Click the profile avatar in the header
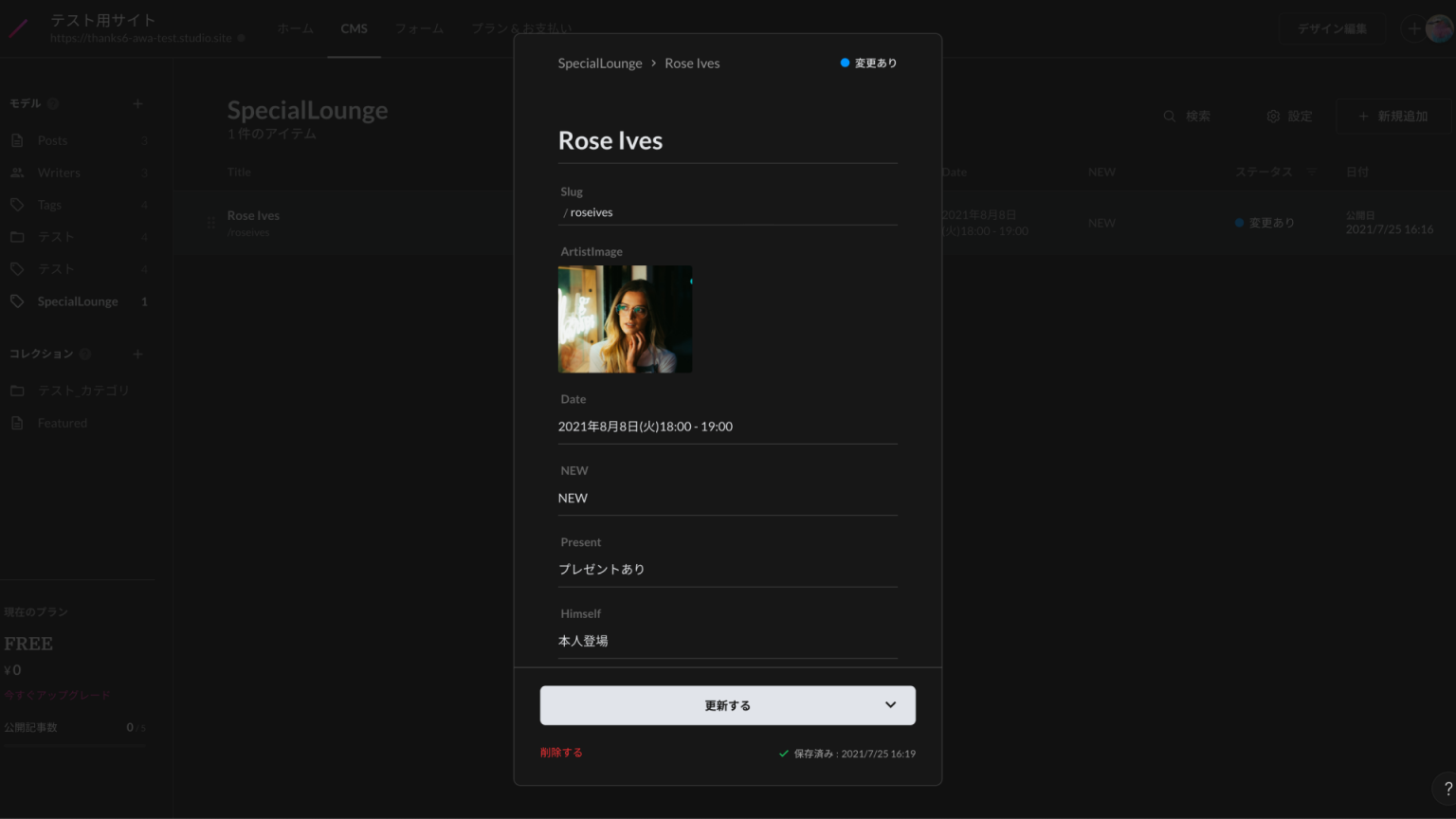1456x819 pixels. tap(1439, 27)
